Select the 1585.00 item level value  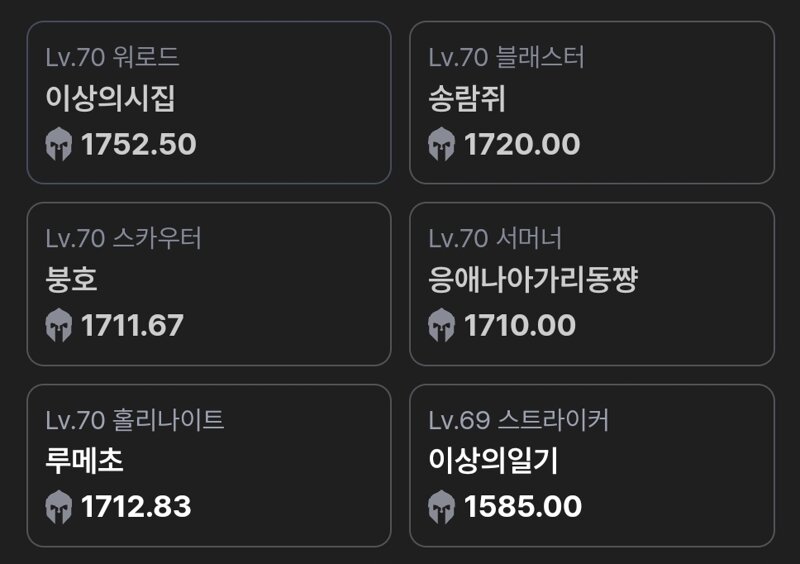[522, 507]
